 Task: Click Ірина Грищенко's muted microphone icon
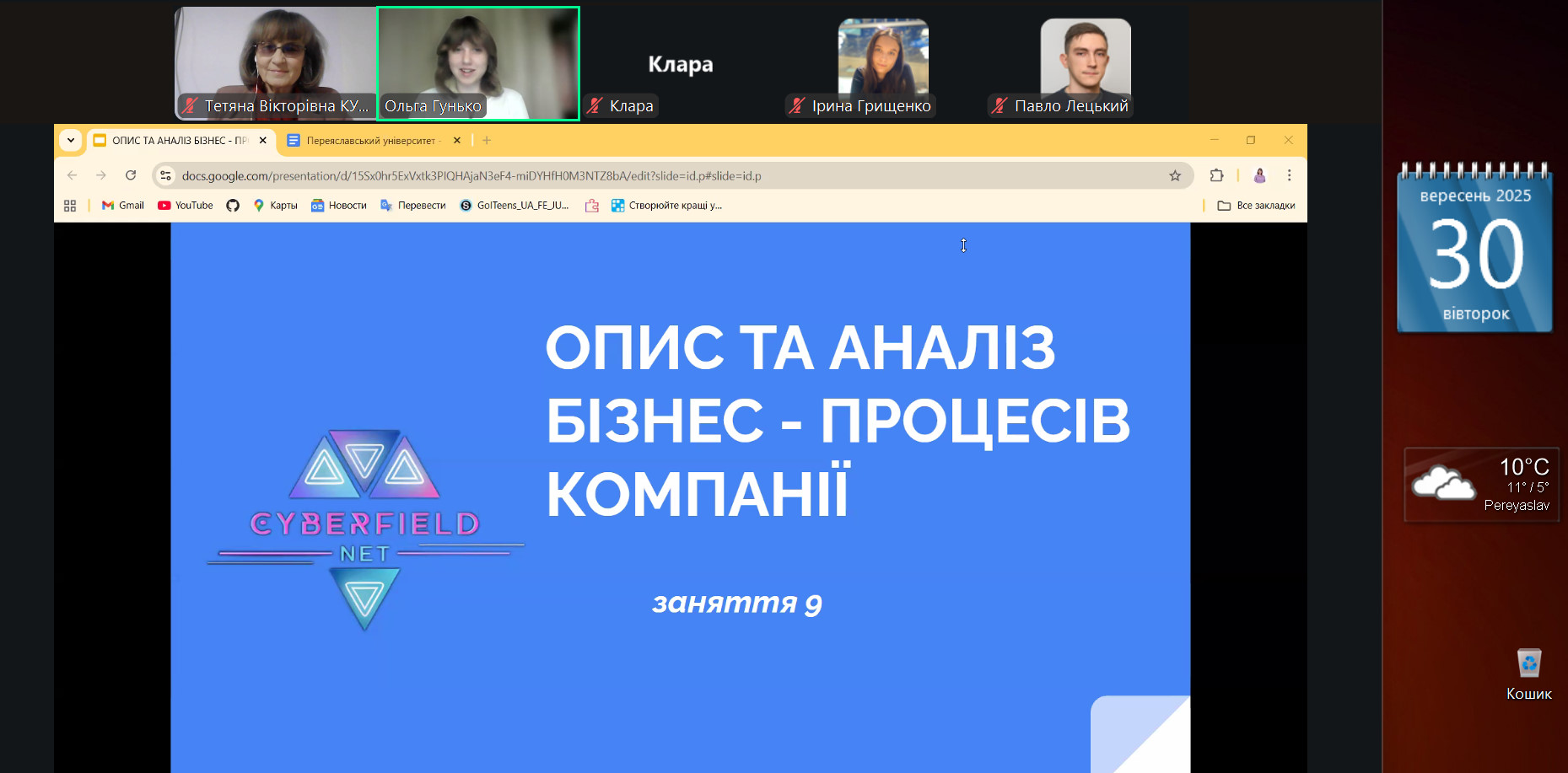[x=797, y=105]
